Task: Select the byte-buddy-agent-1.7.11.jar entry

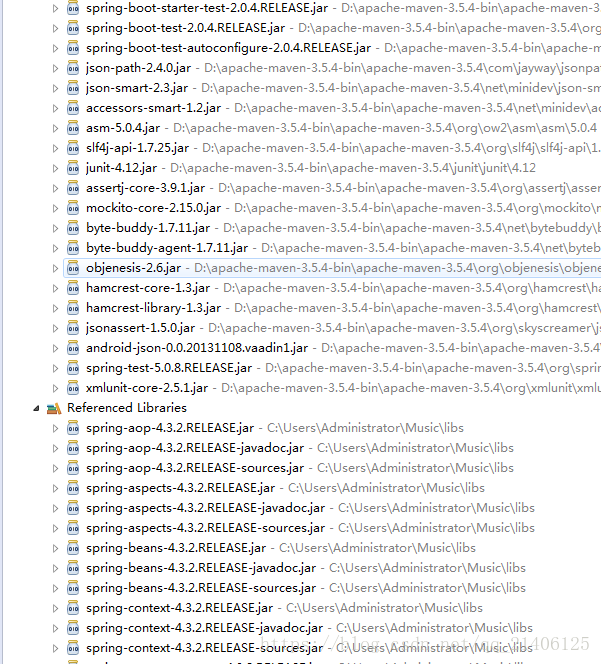Action: (x=167, y=248)
